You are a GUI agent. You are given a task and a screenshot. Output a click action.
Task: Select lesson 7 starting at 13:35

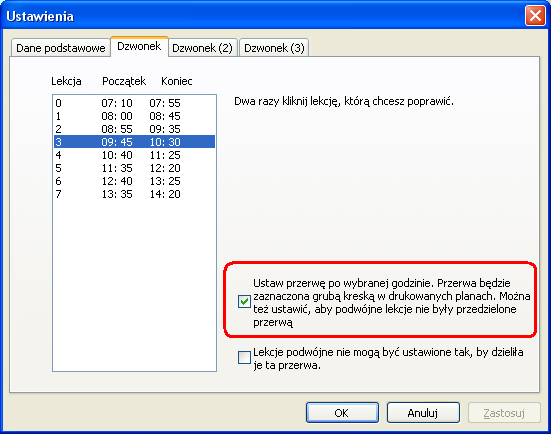[x=134, y=194]
